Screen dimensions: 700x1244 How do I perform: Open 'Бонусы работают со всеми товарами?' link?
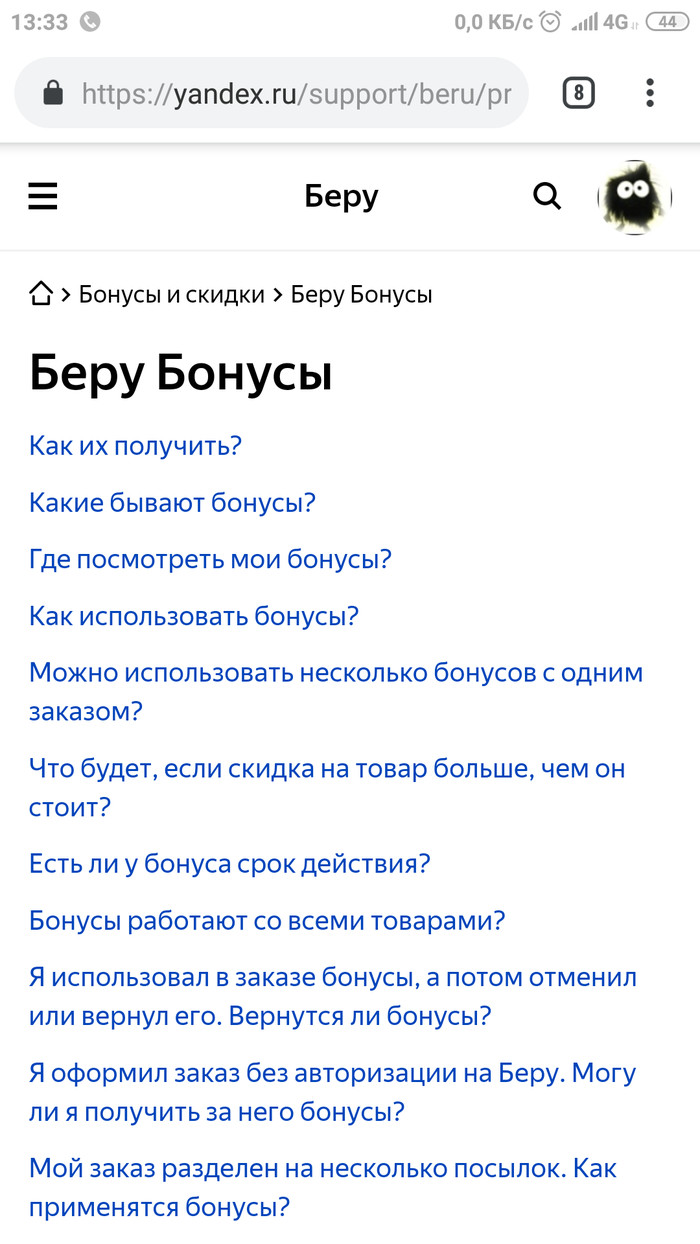pos(267,921)
